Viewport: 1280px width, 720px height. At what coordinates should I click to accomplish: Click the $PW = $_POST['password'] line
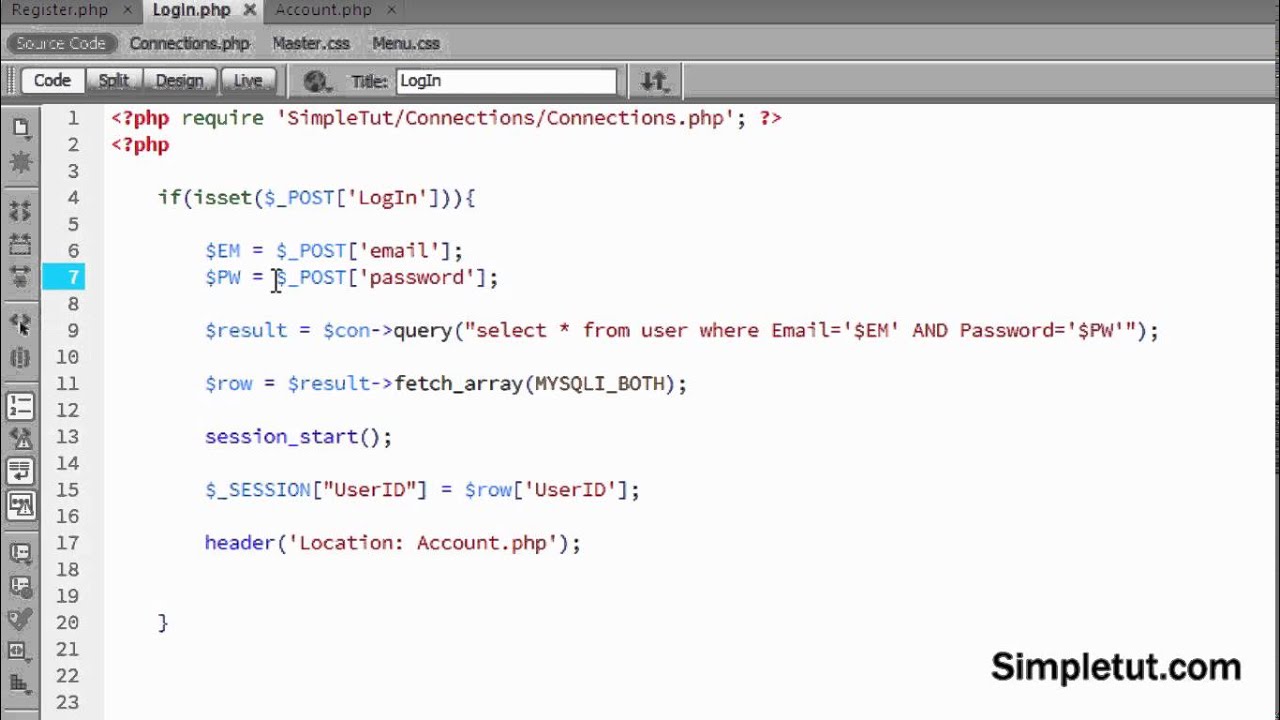[351, 277]
